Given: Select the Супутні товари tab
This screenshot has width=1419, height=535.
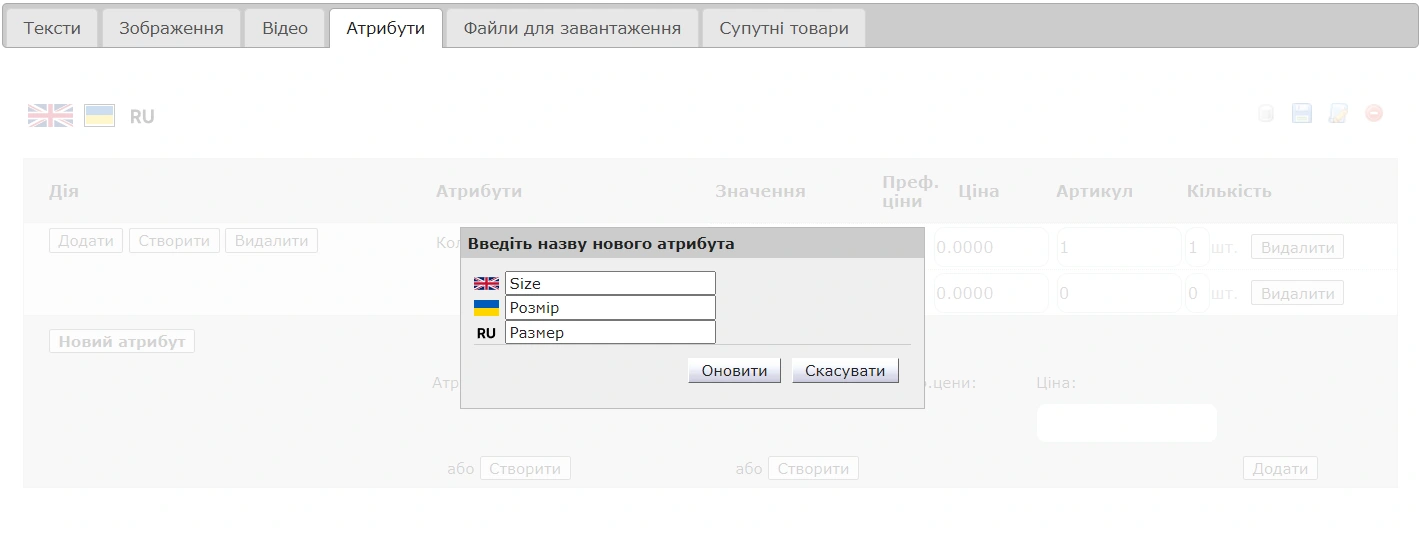Looking at the screenshot, I should coord(783,28).
